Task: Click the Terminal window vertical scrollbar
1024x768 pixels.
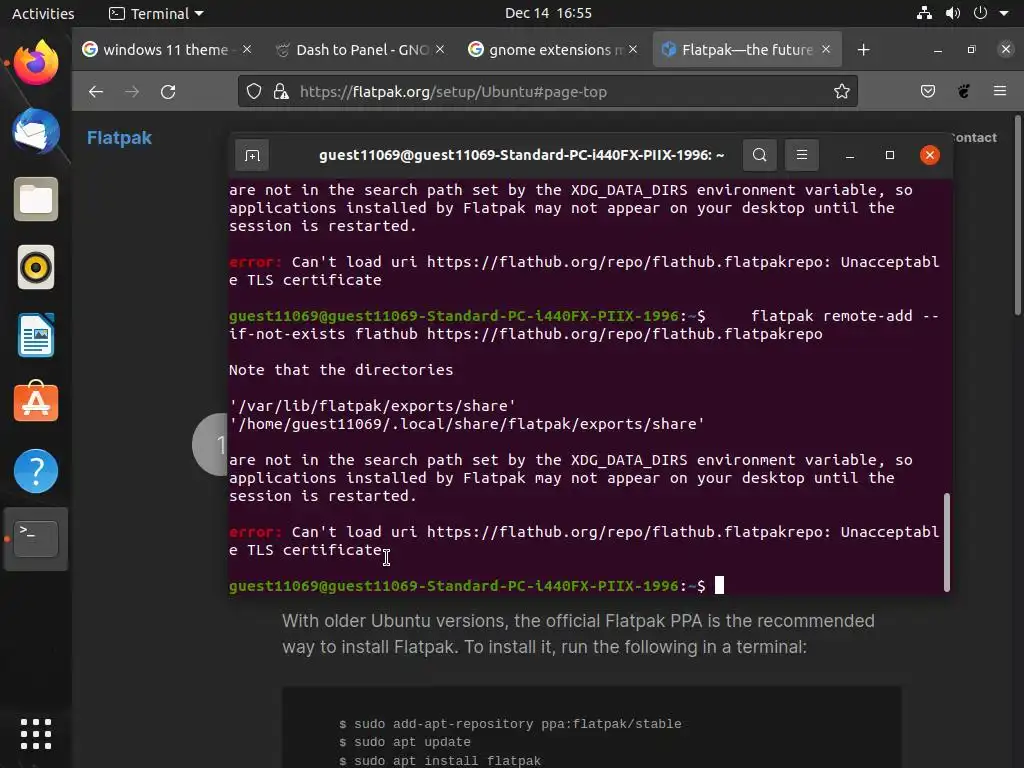Action: [947, 542]
